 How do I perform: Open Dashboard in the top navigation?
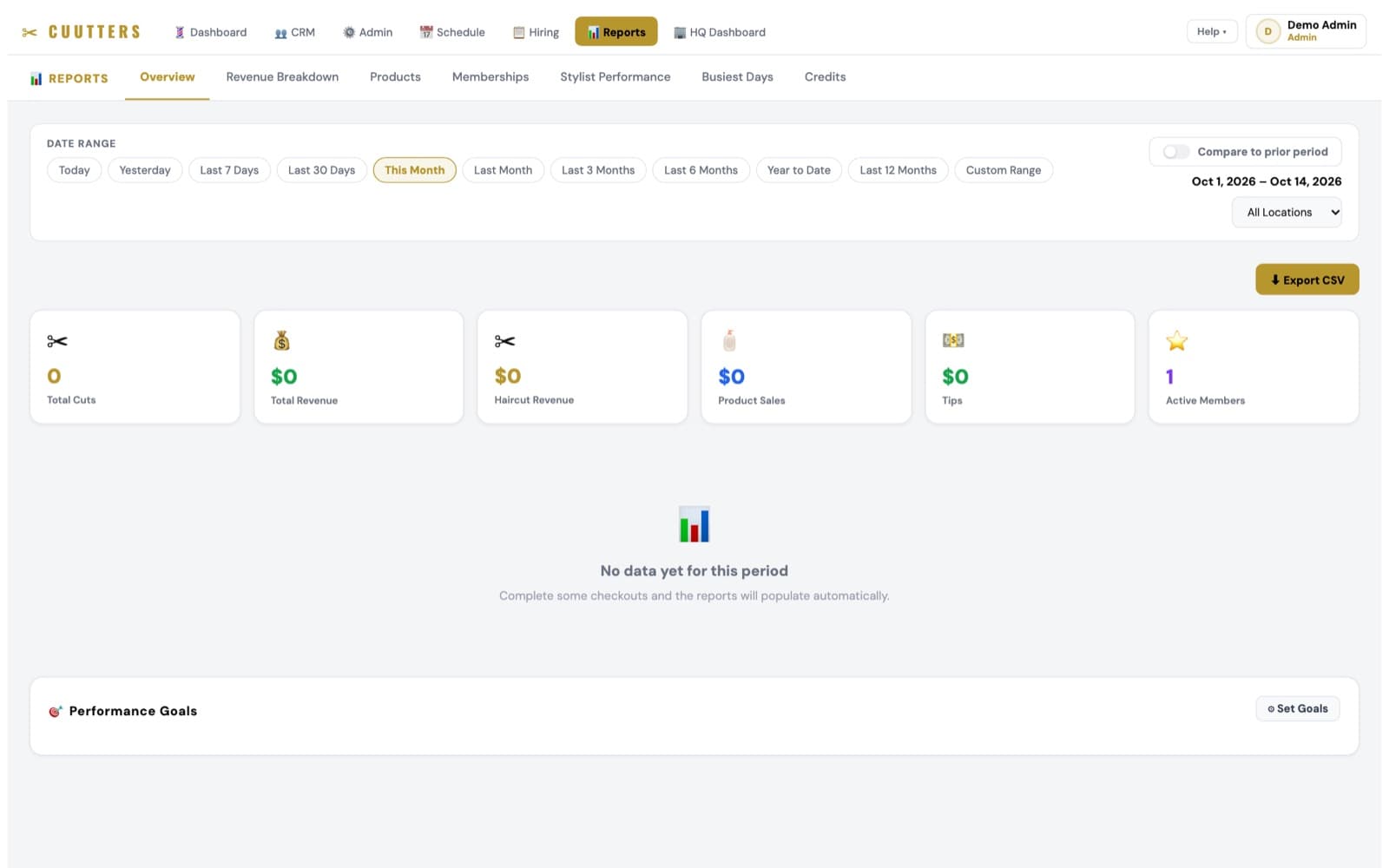(211, 32)
